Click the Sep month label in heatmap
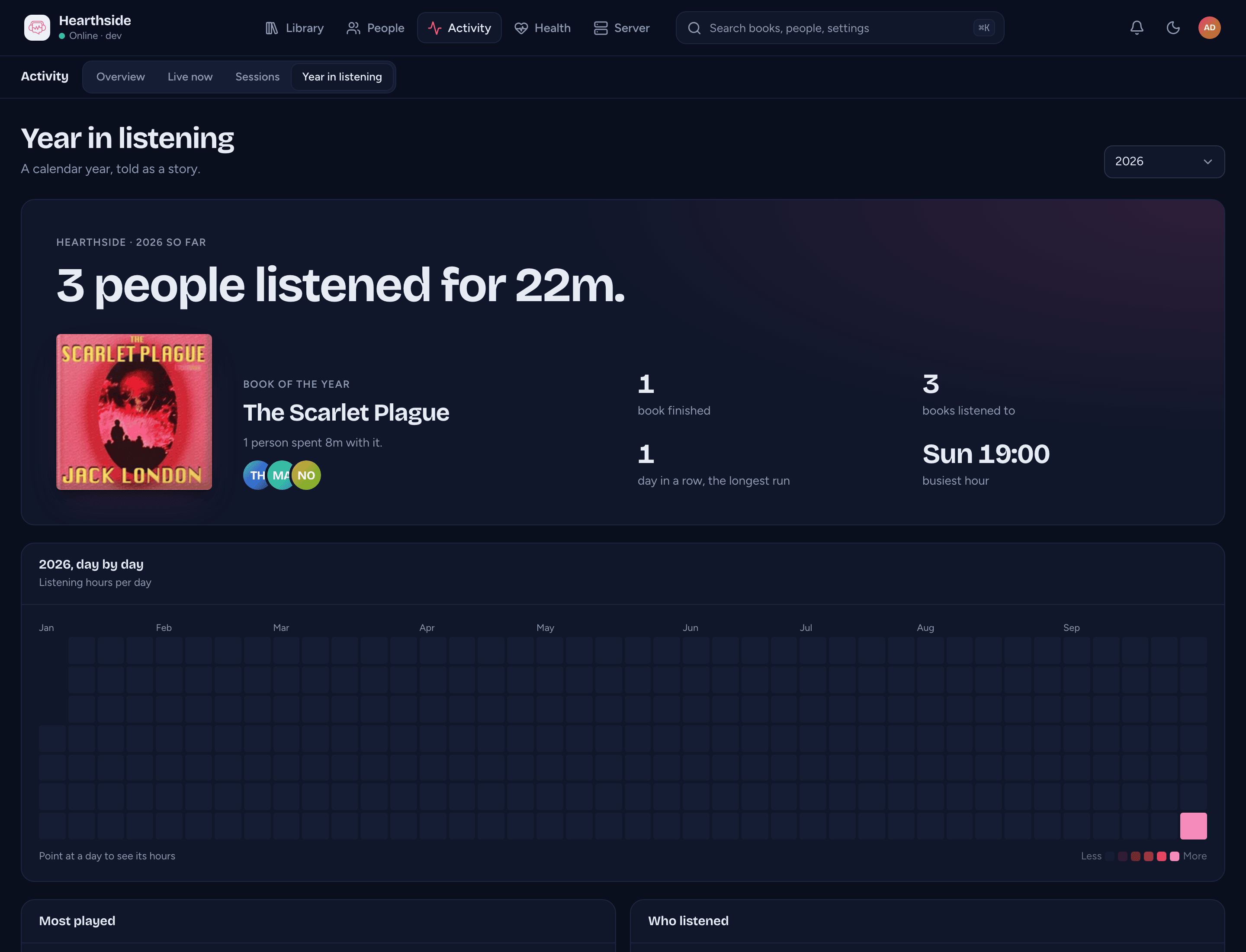This screenshot has height=952, width=1246. pos(1071,628)
